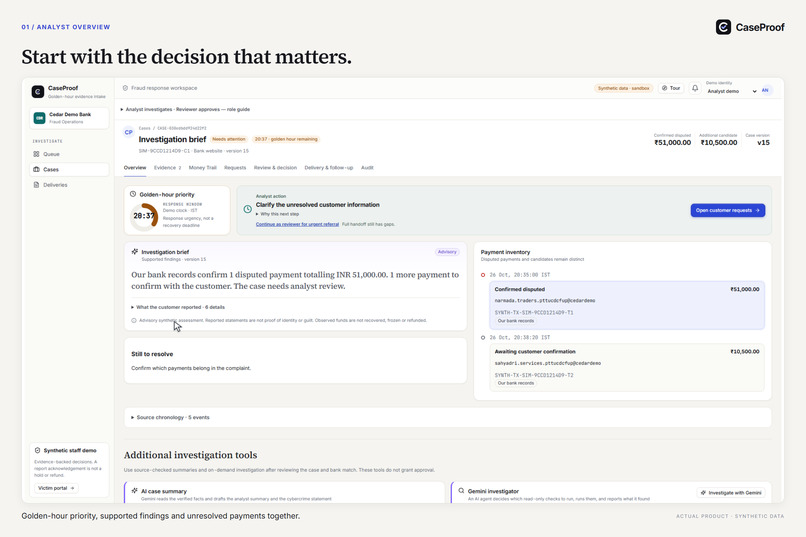Click the clock icon beside Golden-hour priority
This screenshot has width=806, height=537.
click(133, 194)
